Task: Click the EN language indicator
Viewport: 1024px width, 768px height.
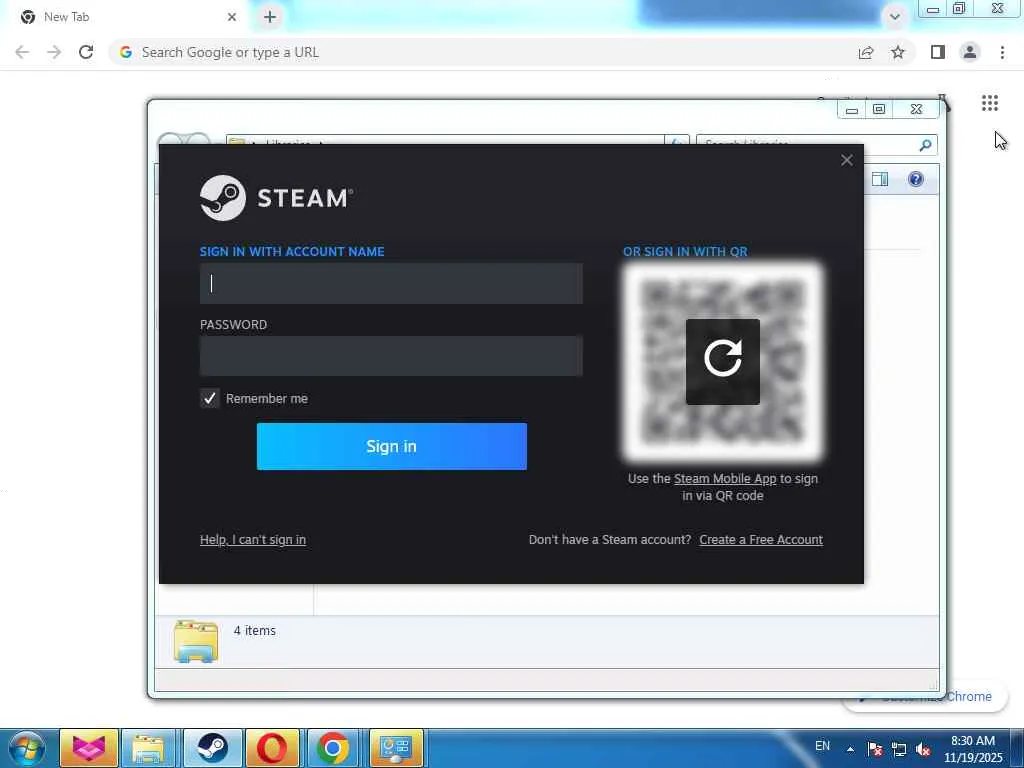Action: pos(823,746)
